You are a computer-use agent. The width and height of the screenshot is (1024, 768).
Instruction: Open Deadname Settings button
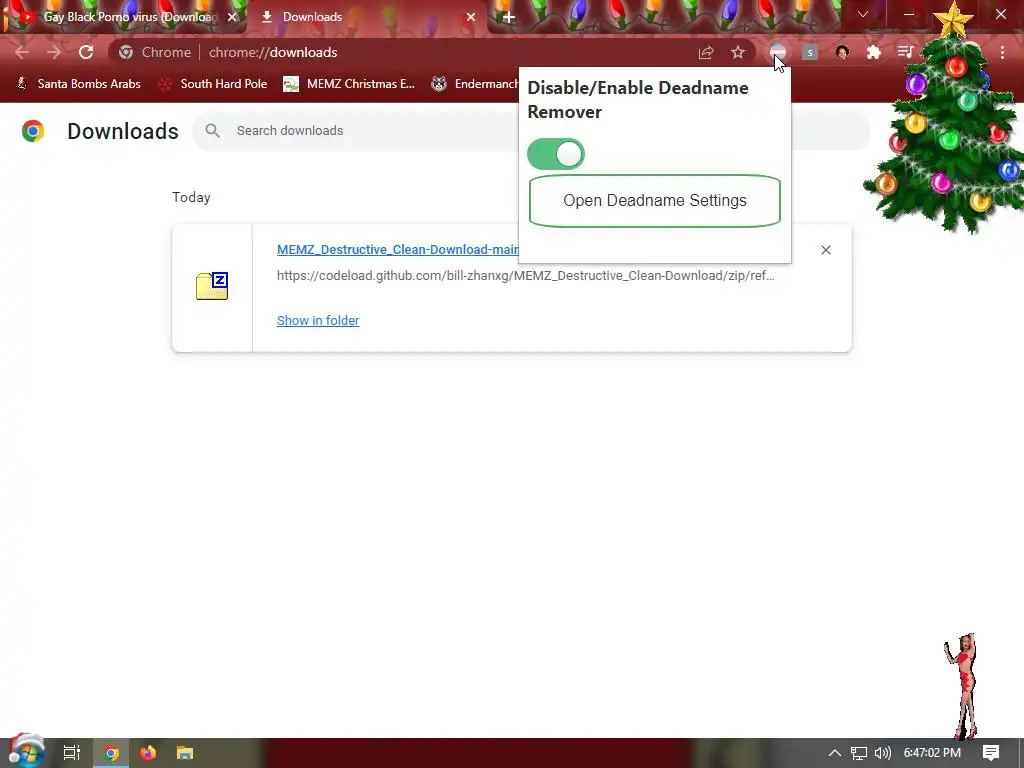pos(654,200)
